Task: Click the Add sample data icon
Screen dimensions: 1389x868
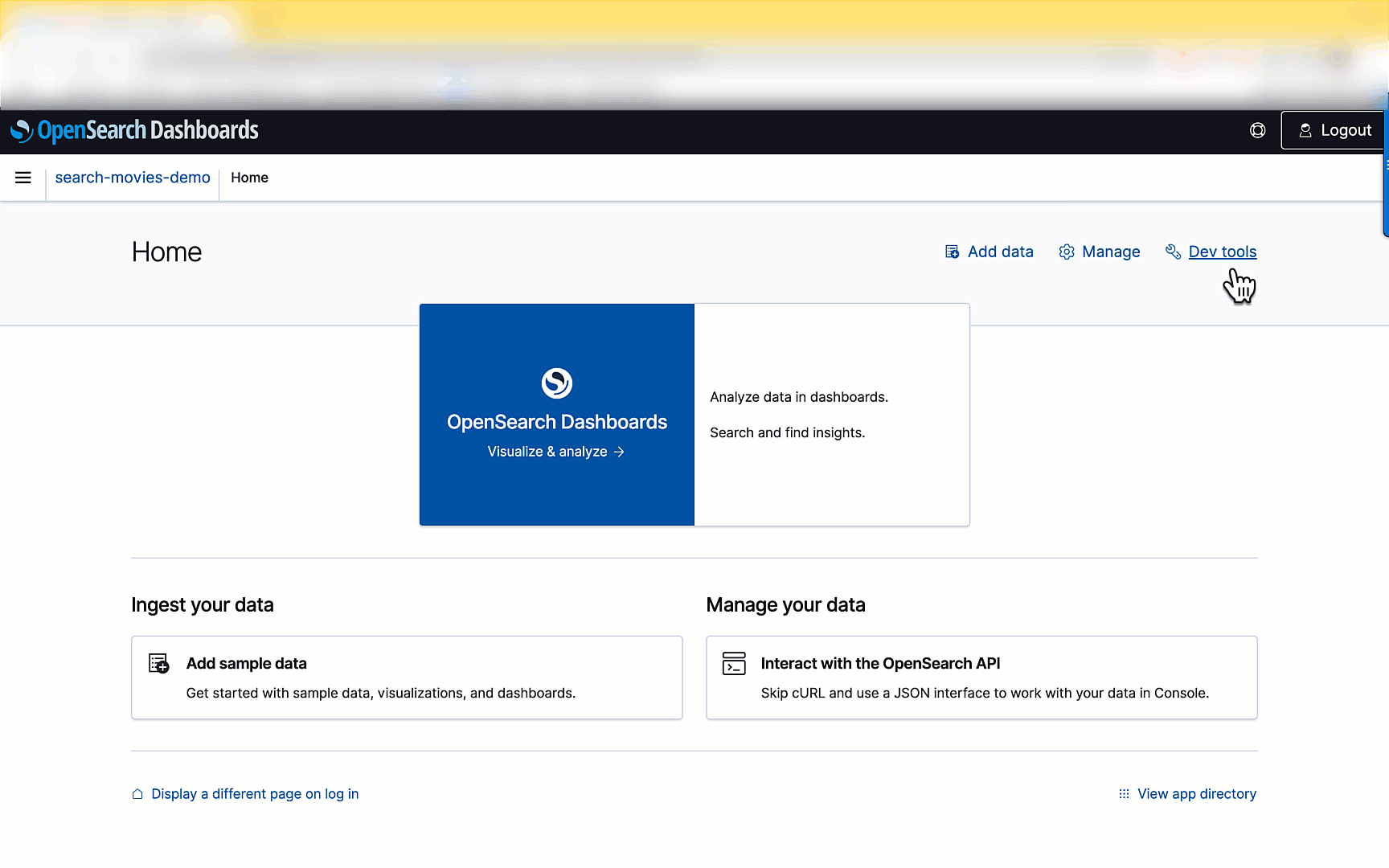Action: [x=159, y=663]
